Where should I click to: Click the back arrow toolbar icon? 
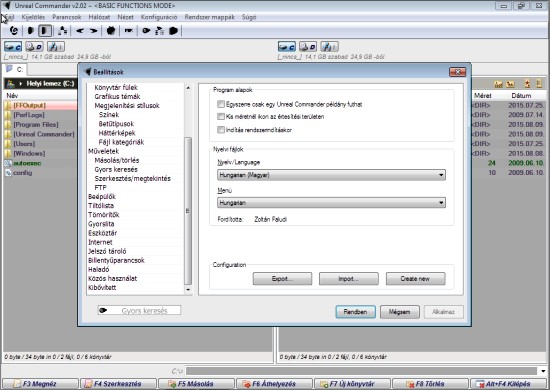[x=80, y=31]
